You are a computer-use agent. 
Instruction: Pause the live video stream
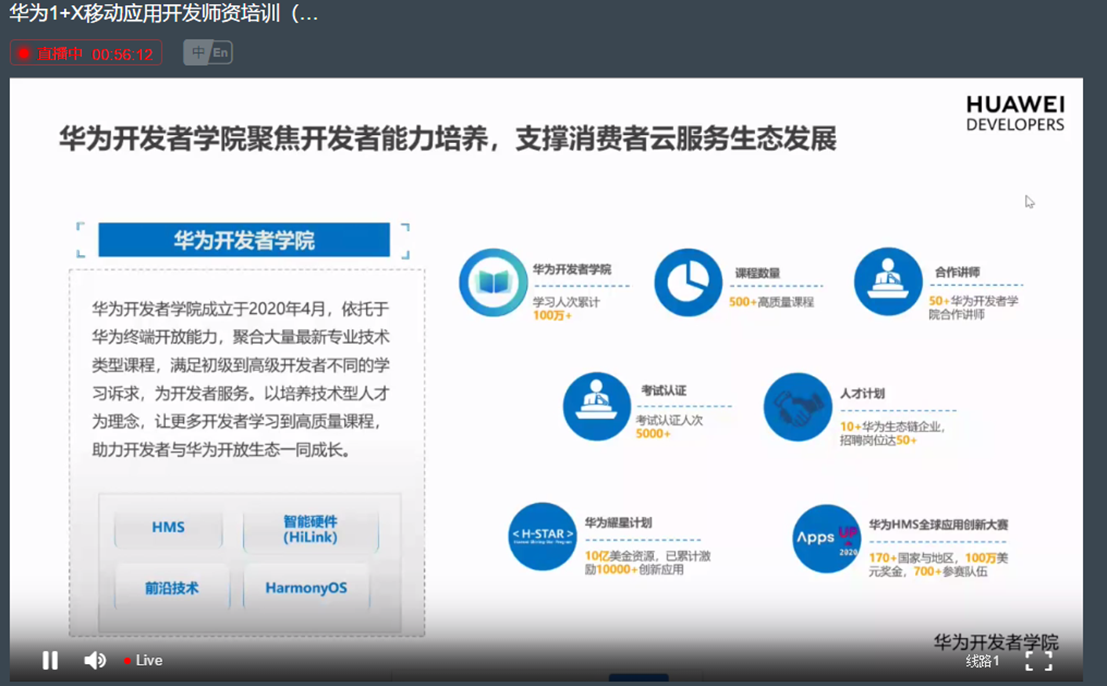point(50,660)
